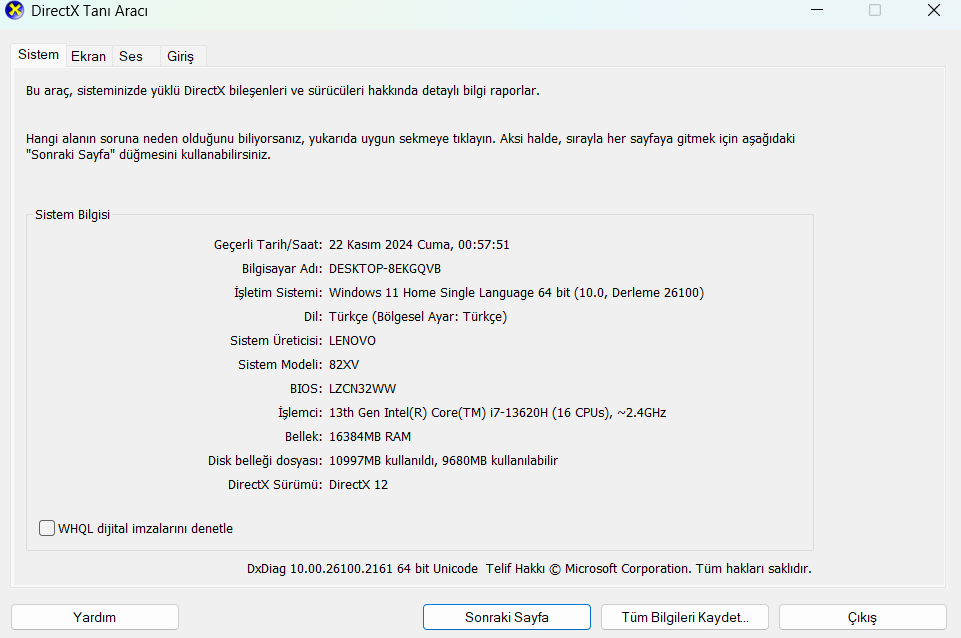This screenshot has height=638, width=961.
Task: Click the Türkçe (Bölgesel Ayar: Türkçe) value
Action: pos(418,317)
